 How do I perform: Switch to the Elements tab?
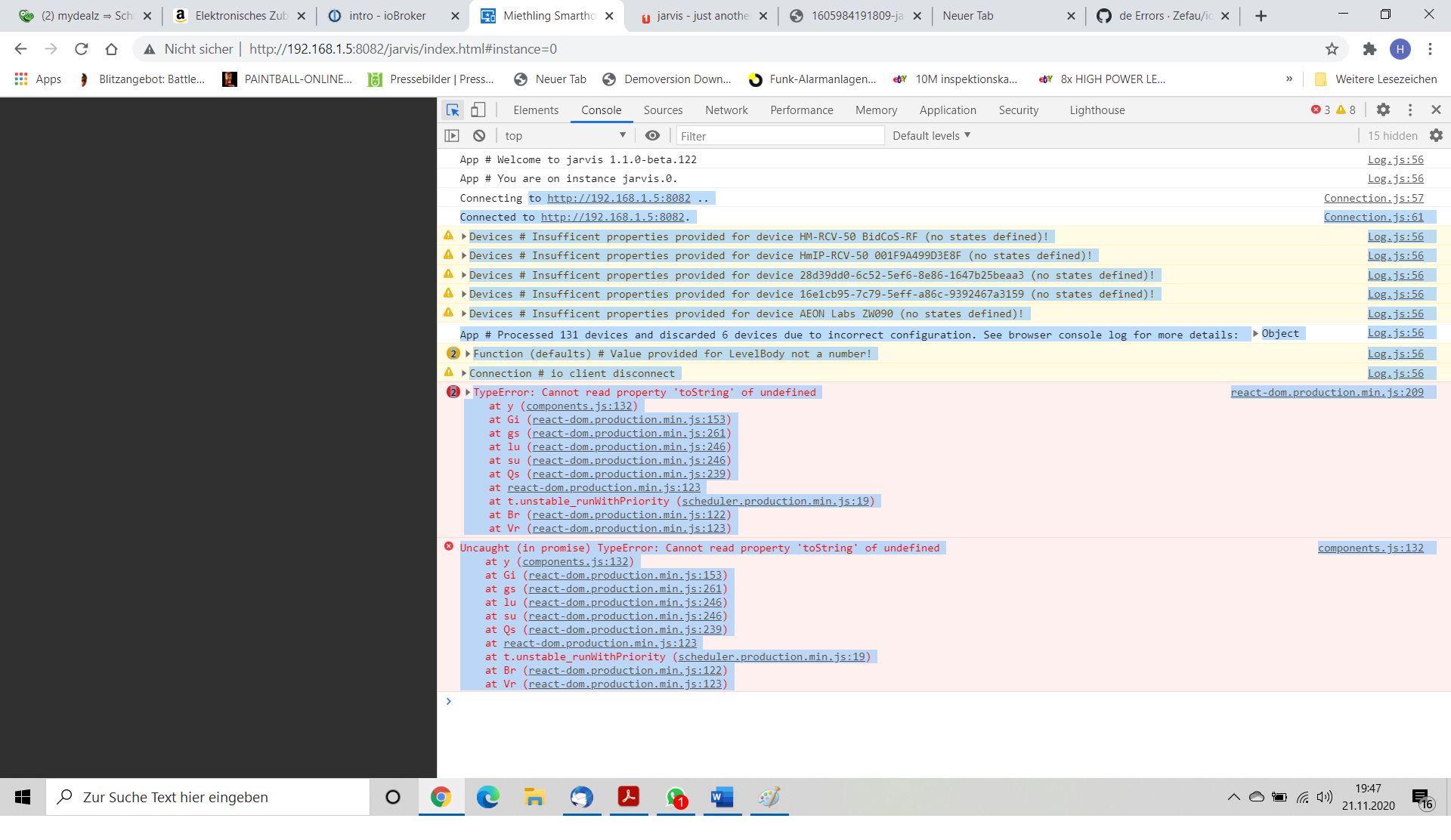click(x=536, y=110)
